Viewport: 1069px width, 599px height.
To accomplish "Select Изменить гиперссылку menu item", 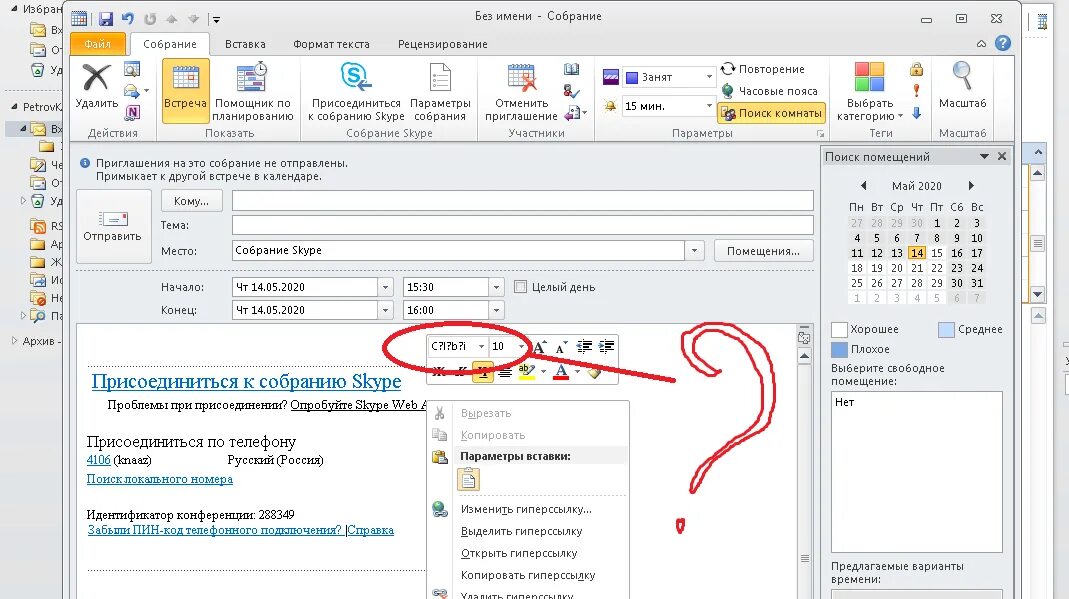I will [527, 509].
